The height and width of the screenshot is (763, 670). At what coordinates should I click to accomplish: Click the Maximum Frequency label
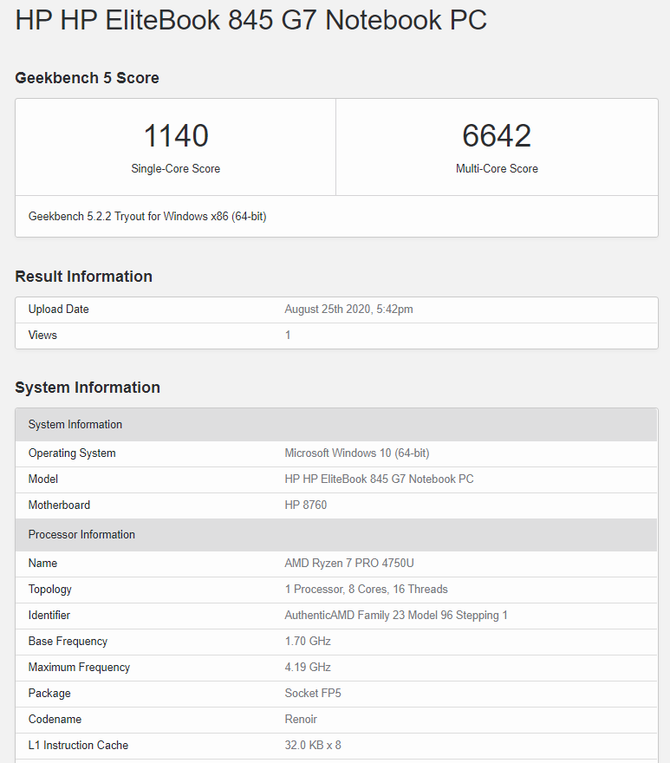[79, 667]
